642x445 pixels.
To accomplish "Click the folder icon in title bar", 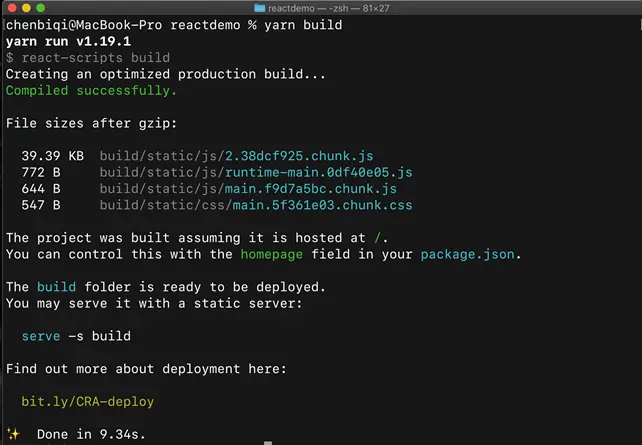I will coord(260,8).
